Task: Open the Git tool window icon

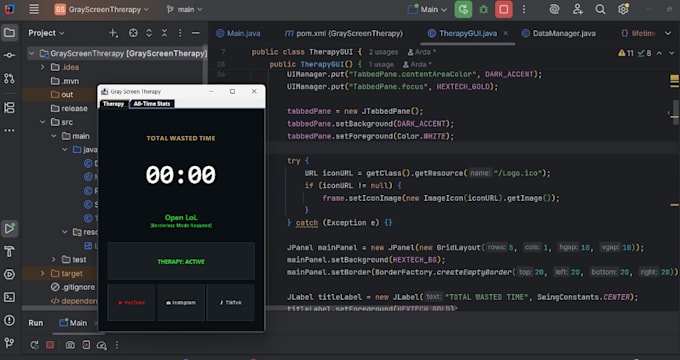Action: coord(9,343)
